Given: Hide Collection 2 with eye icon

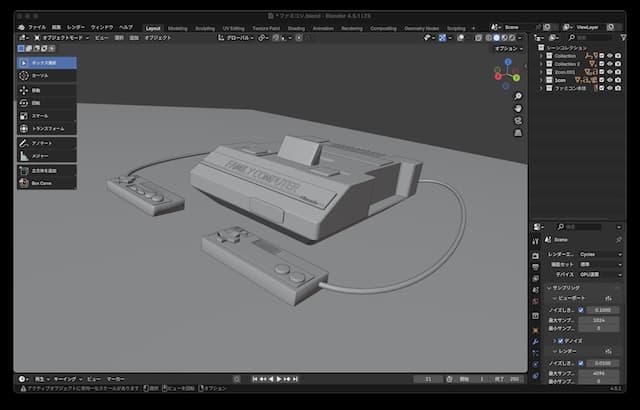Looking at the screenshot, I should (x=610, y=64).
